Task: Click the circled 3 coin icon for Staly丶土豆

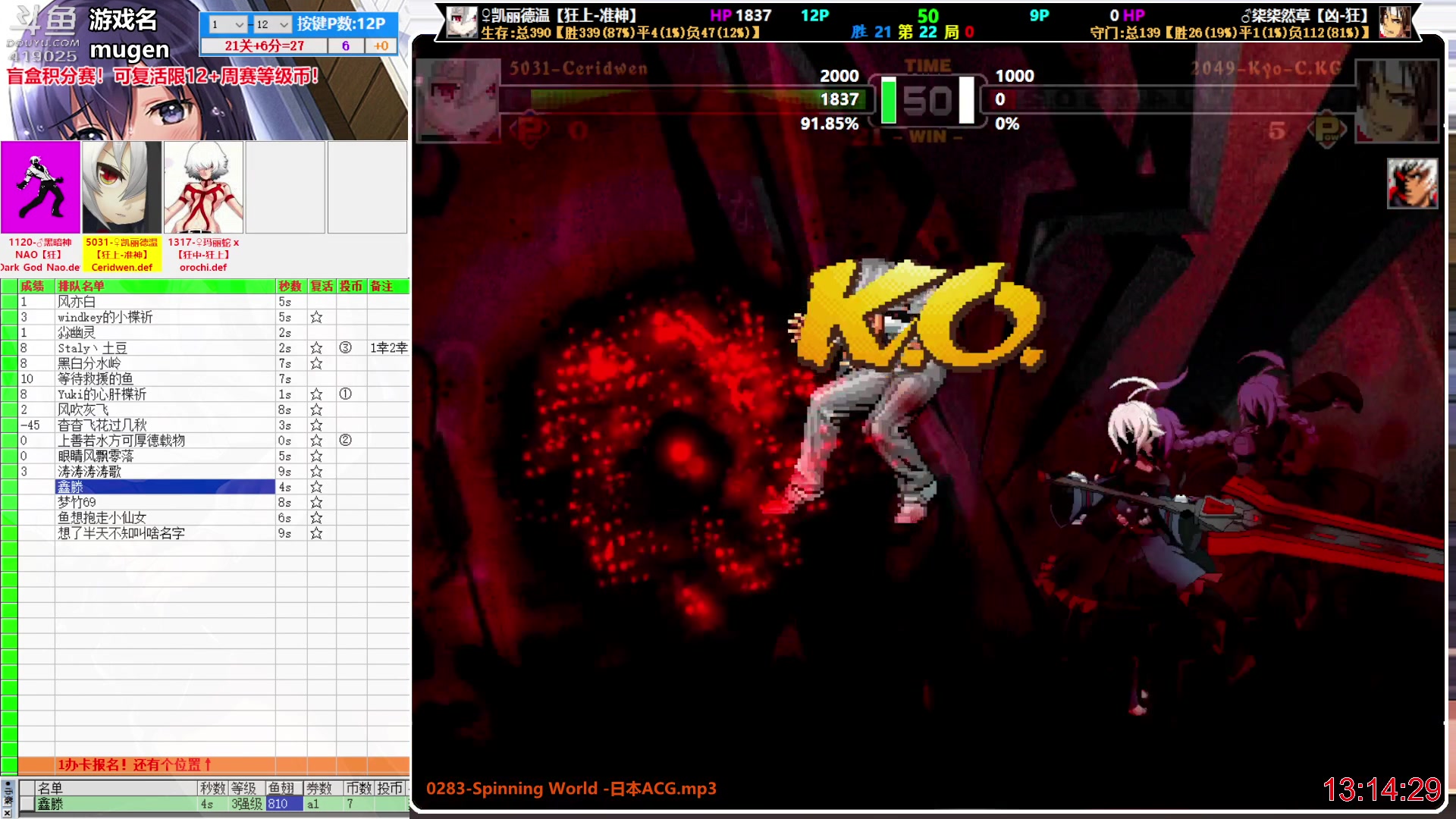Action: [345, 347]
